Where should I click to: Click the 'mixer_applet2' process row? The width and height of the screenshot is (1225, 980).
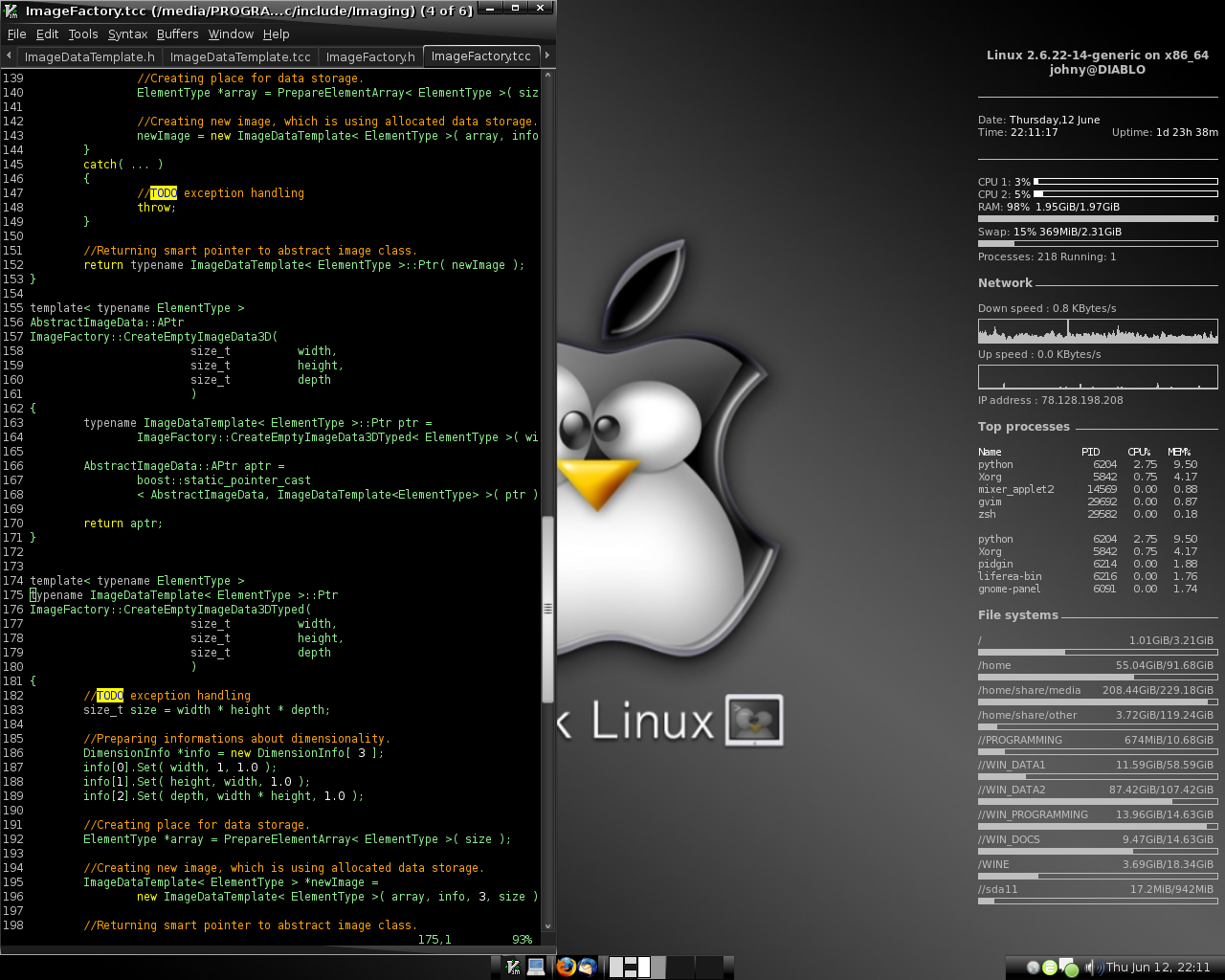coord(1088,489)
